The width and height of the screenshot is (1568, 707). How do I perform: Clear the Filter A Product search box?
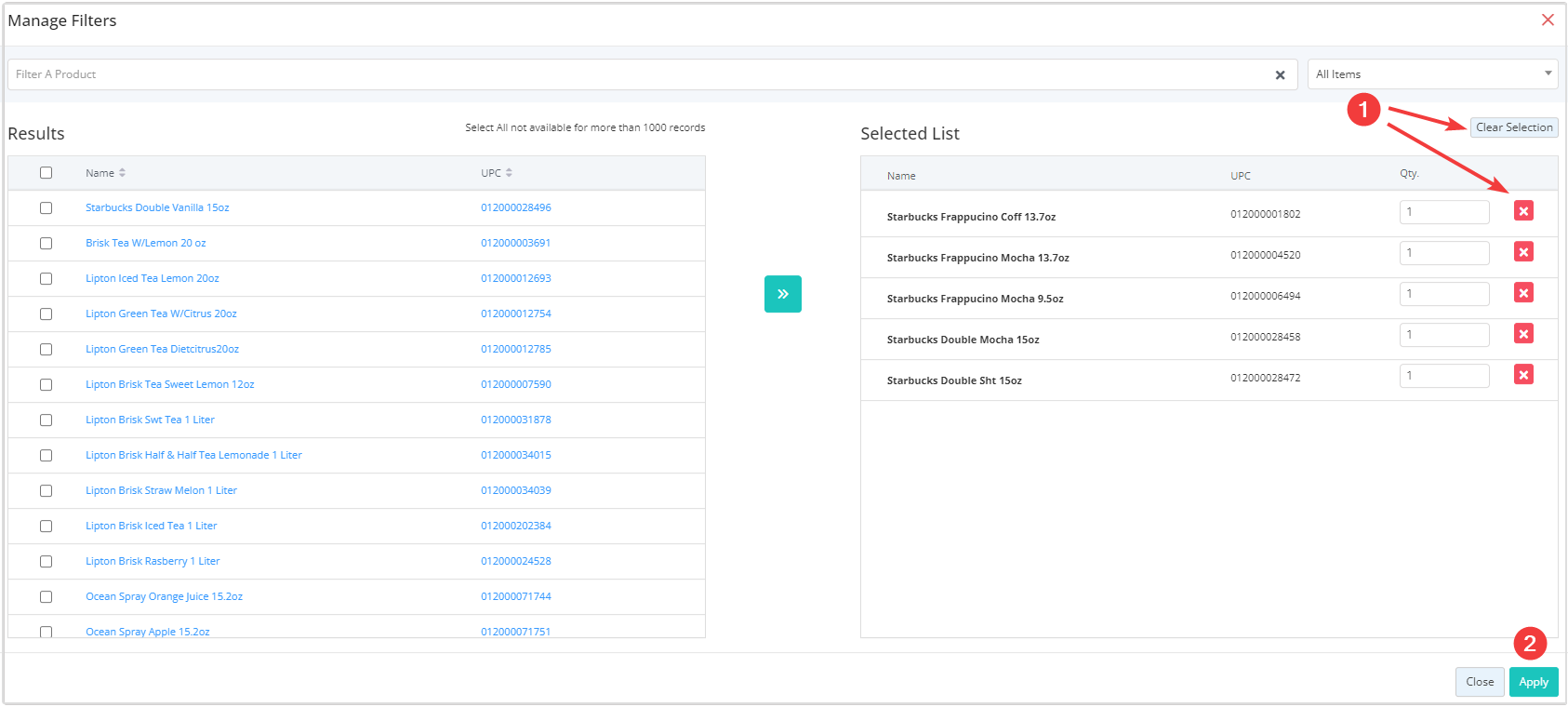(x=1280, y=75)
